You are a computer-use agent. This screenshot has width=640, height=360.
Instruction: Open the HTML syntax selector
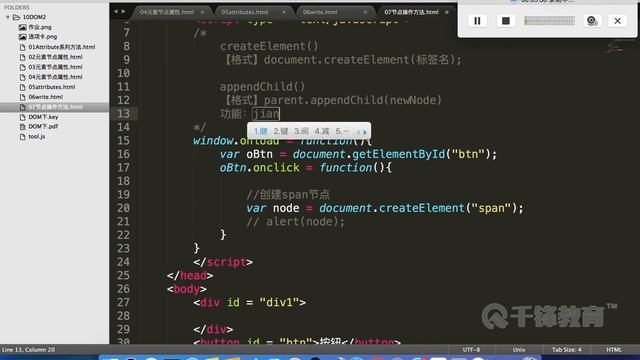tap(613, 350)
